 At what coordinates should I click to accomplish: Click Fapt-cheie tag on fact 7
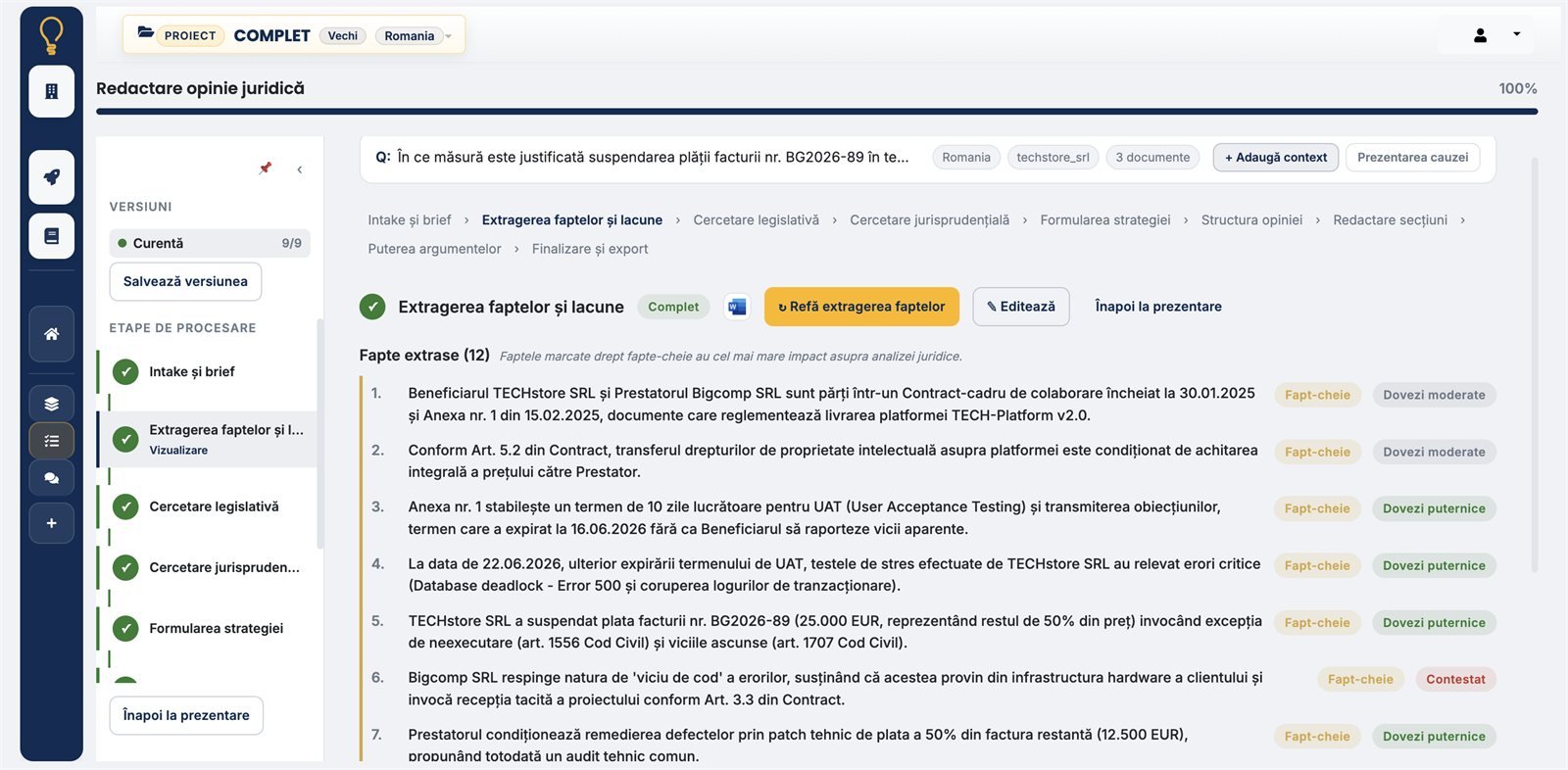1317,736
